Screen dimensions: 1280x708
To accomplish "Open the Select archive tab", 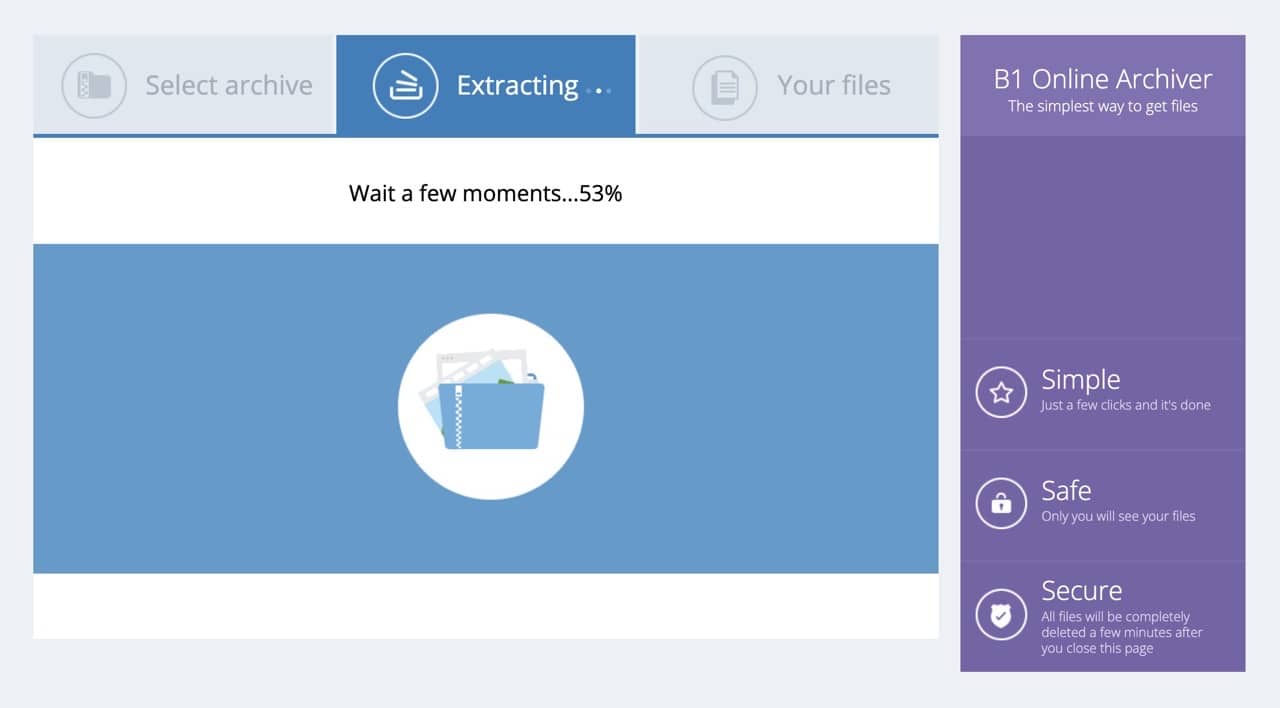I will pyautogui.click(x=183, y=85).
